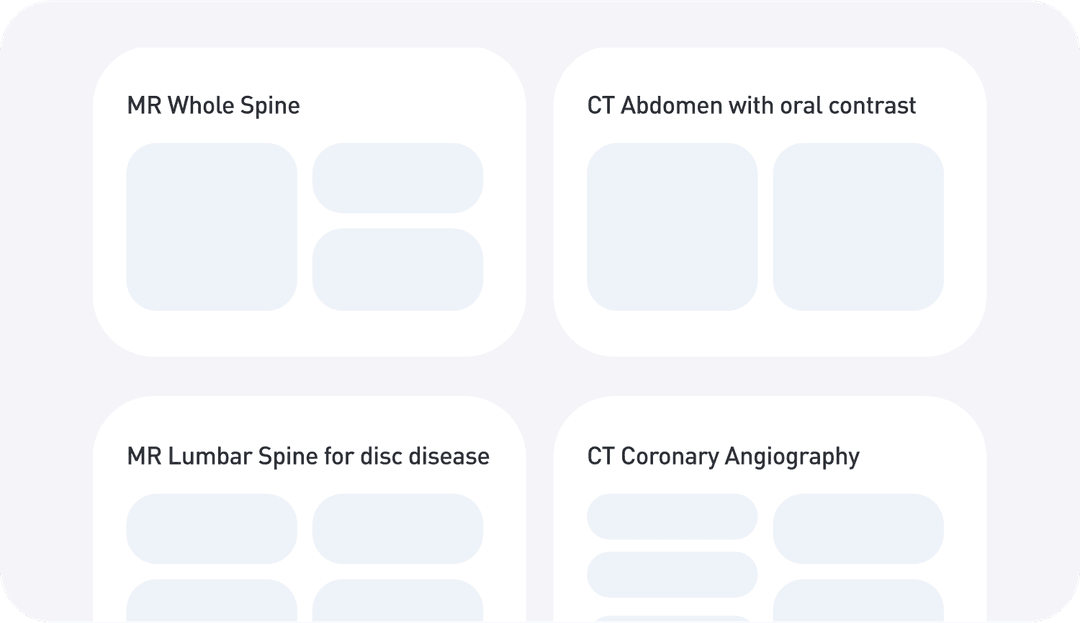Choose the third left-column thumbnail in CT Coronary Angiography
Image resolution: width=1080 pixels, height=623 pixels.
(x=672, y=618)
